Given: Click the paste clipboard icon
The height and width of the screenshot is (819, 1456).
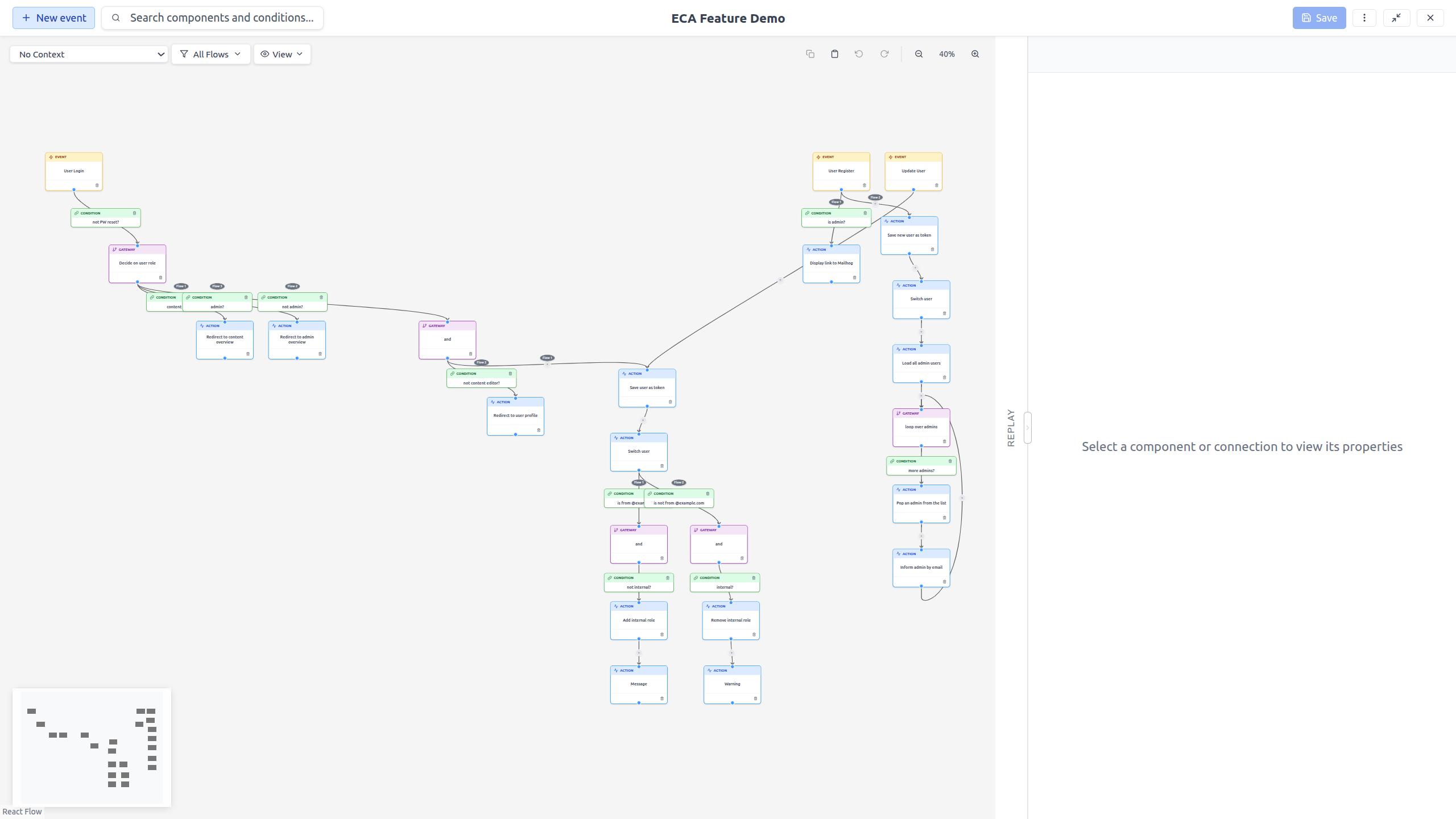Looking at the screenshot, I should pyautogui.click(x=834, y=53).
